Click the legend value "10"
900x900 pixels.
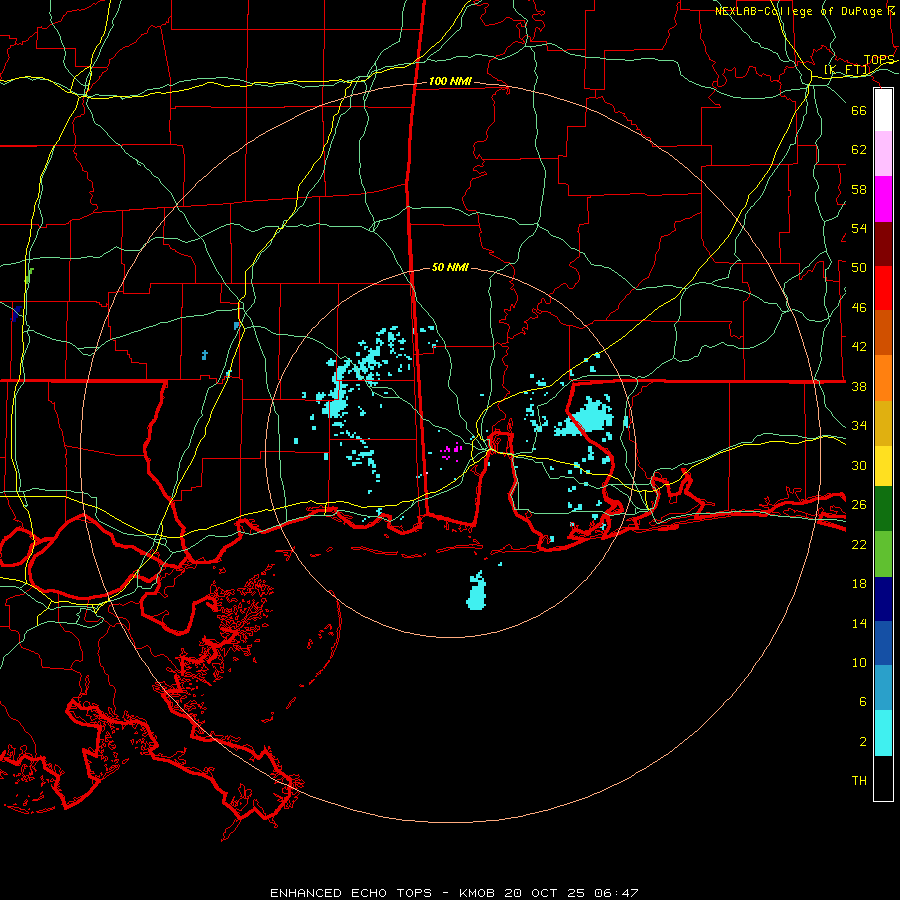[859, 662]
